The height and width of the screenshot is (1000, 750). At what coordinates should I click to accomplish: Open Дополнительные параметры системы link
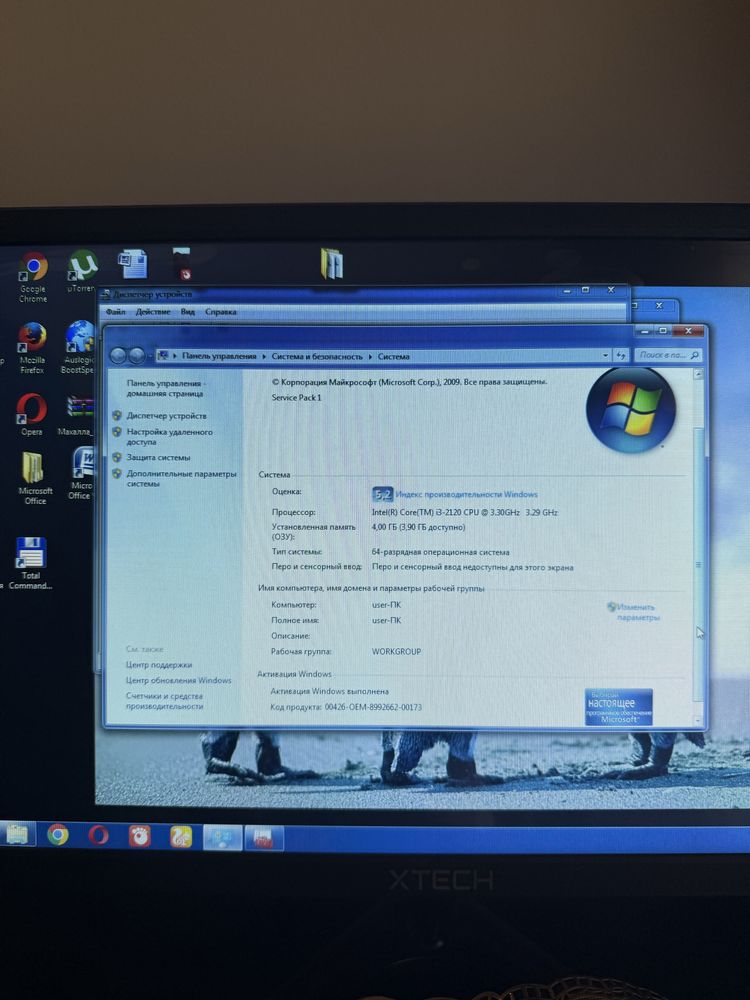[x=181, y=478]
